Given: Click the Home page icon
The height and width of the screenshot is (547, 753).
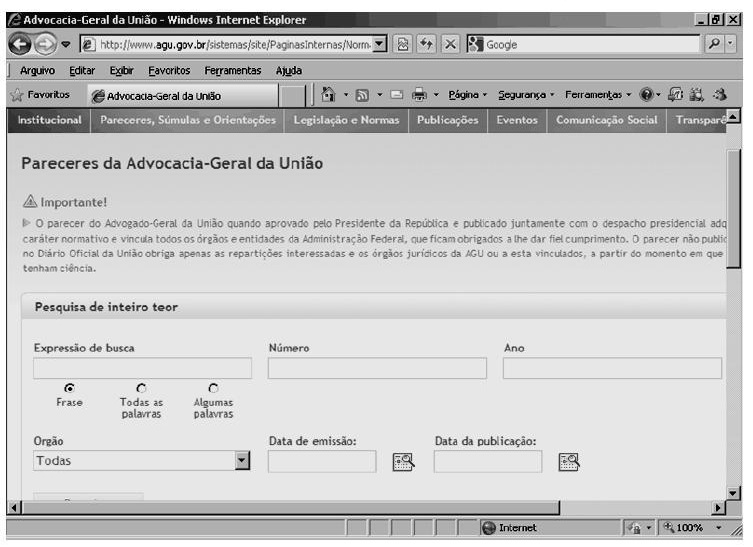Looking at the screenshot, I should pos(328,94).
